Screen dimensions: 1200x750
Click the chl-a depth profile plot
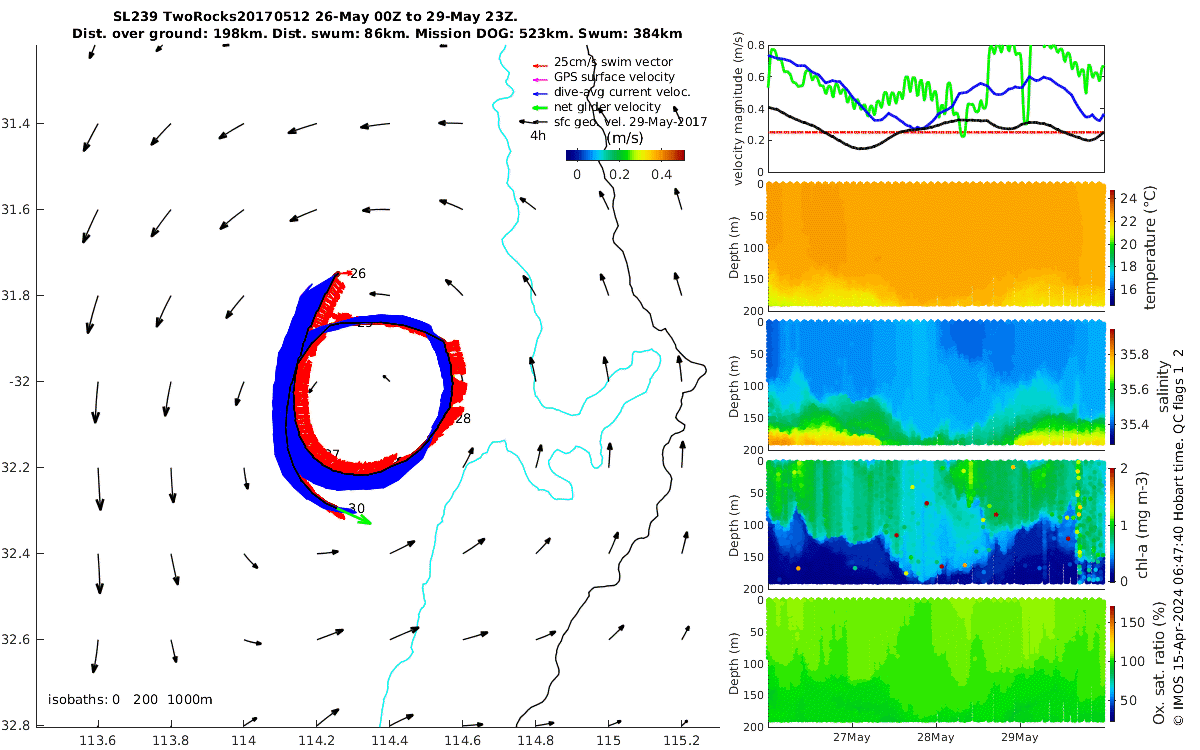point(935,522)
